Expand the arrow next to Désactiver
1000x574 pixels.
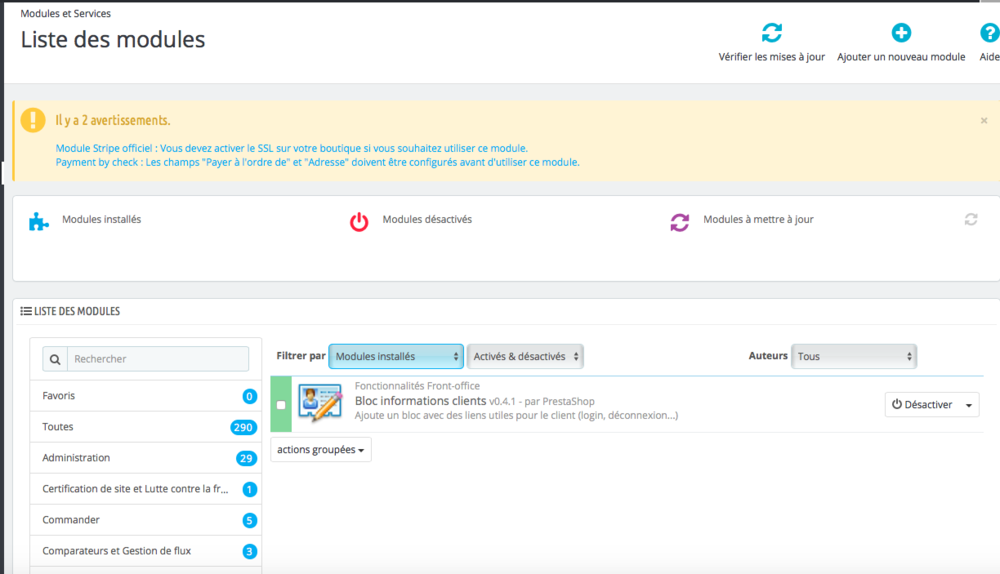pyautogui.click(x=969, y=405)
